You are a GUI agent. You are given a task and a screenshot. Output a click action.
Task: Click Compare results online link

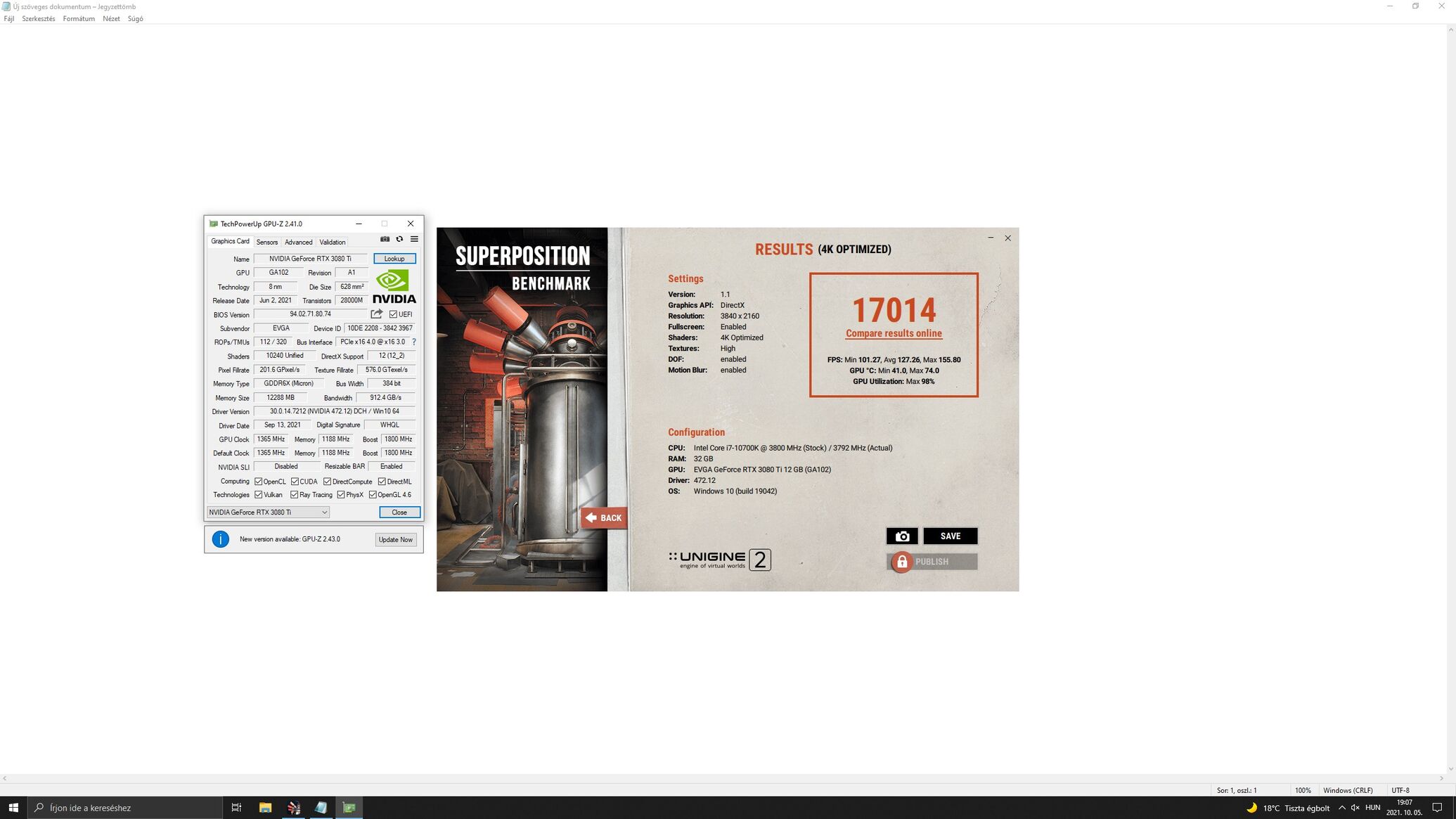[894, 333]
